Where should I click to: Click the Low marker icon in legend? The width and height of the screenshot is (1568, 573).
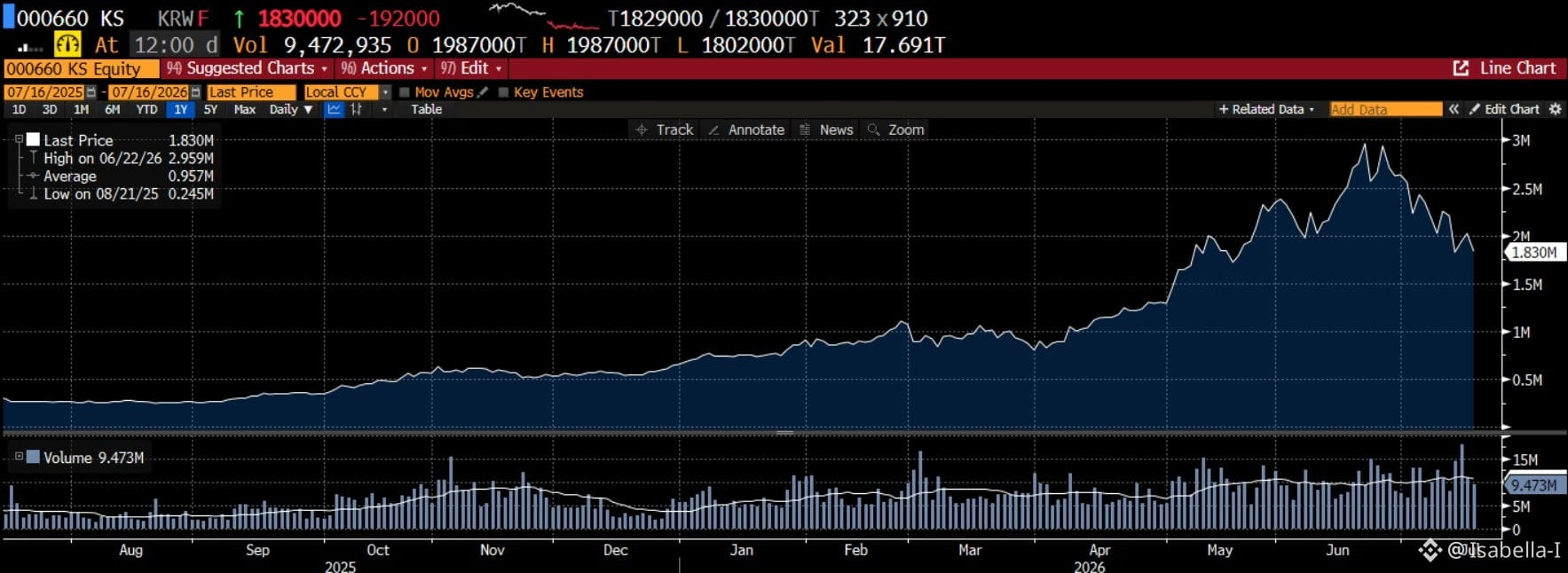pyautogui.click(x=34, y=193)
